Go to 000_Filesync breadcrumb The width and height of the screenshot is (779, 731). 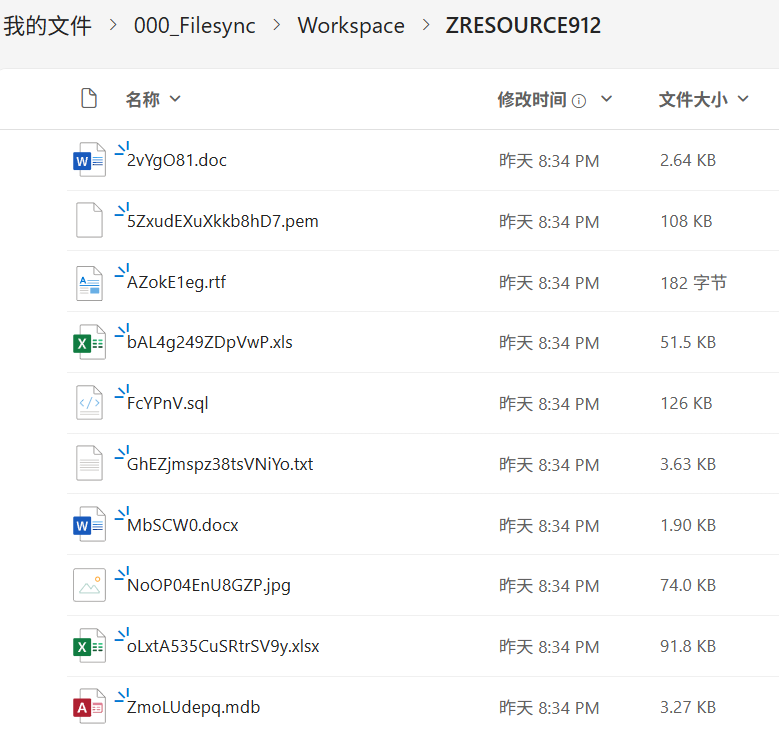[x=195, y=25]
